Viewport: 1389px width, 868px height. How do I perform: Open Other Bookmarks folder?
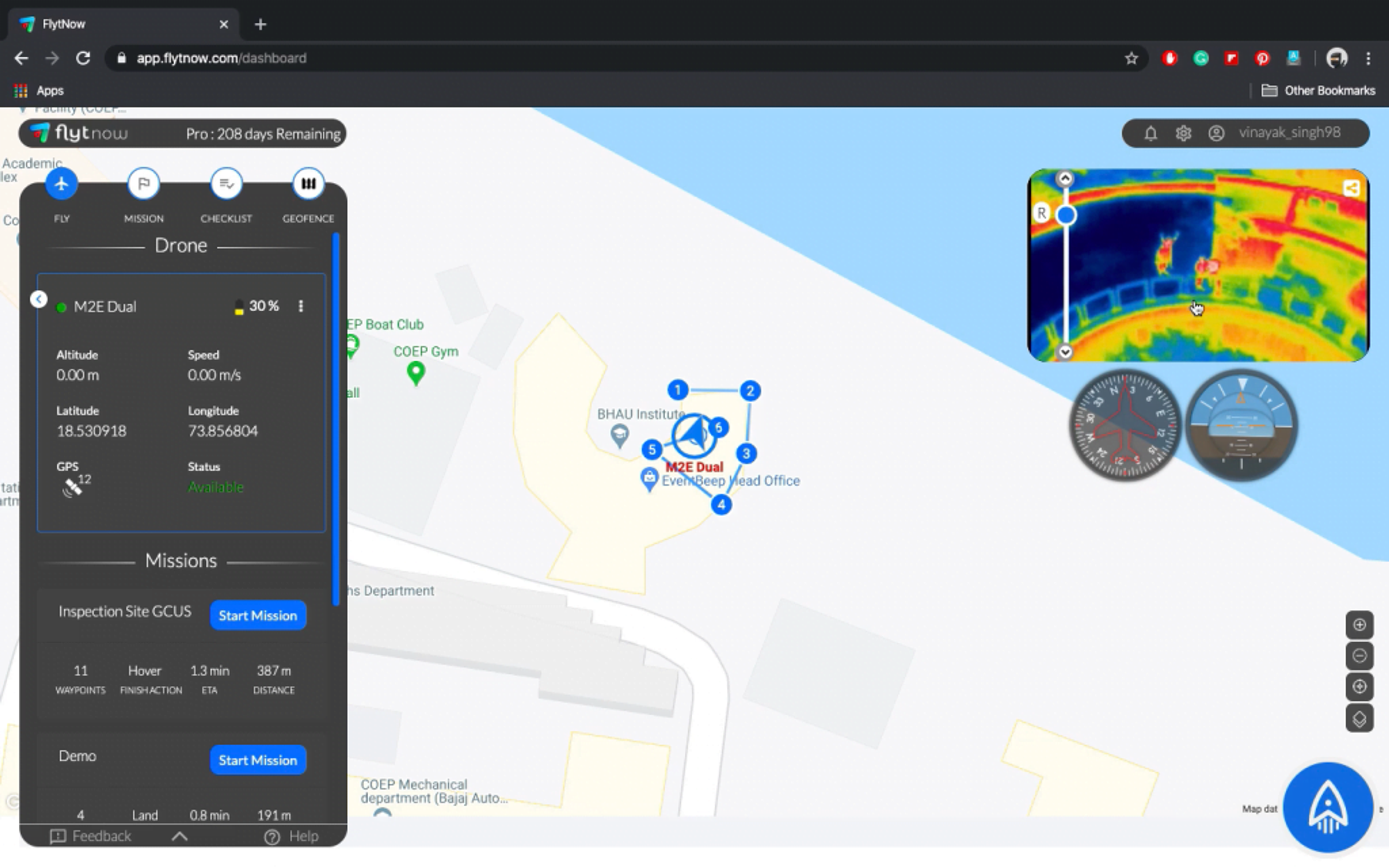pos(1318,91)
